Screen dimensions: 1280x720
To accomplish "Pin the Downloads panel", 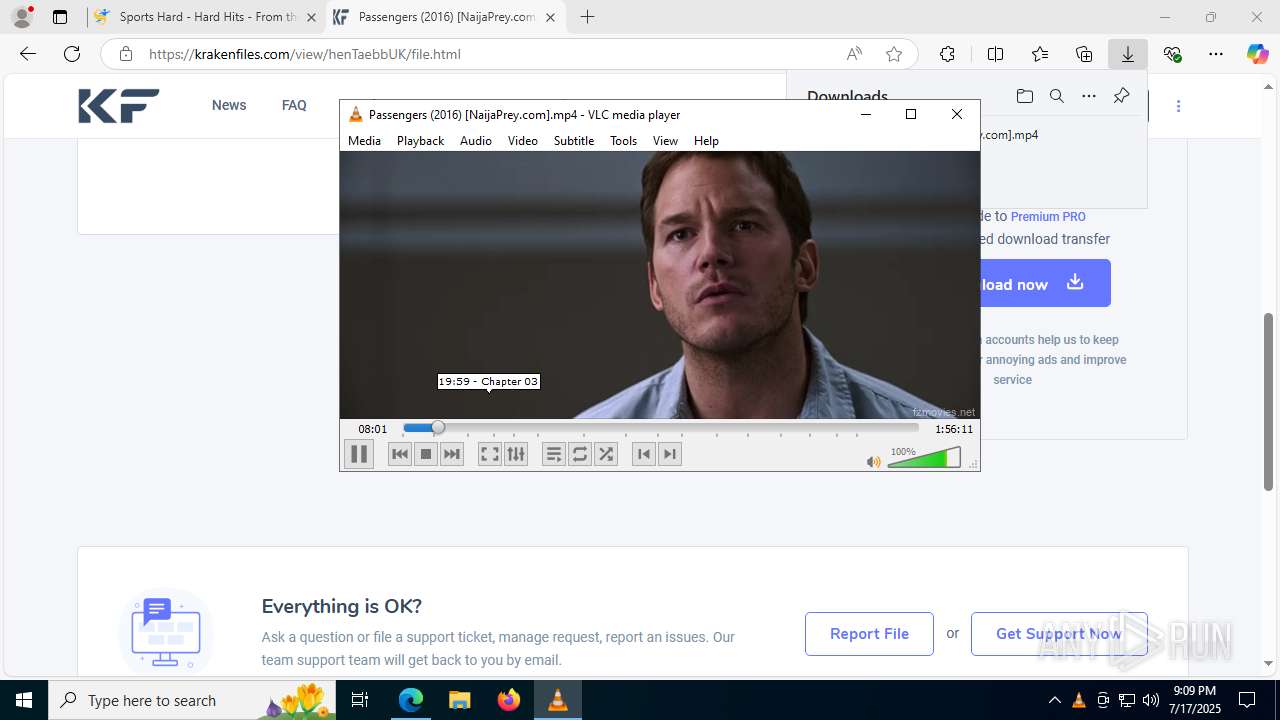I will (x=1121, y=96).
